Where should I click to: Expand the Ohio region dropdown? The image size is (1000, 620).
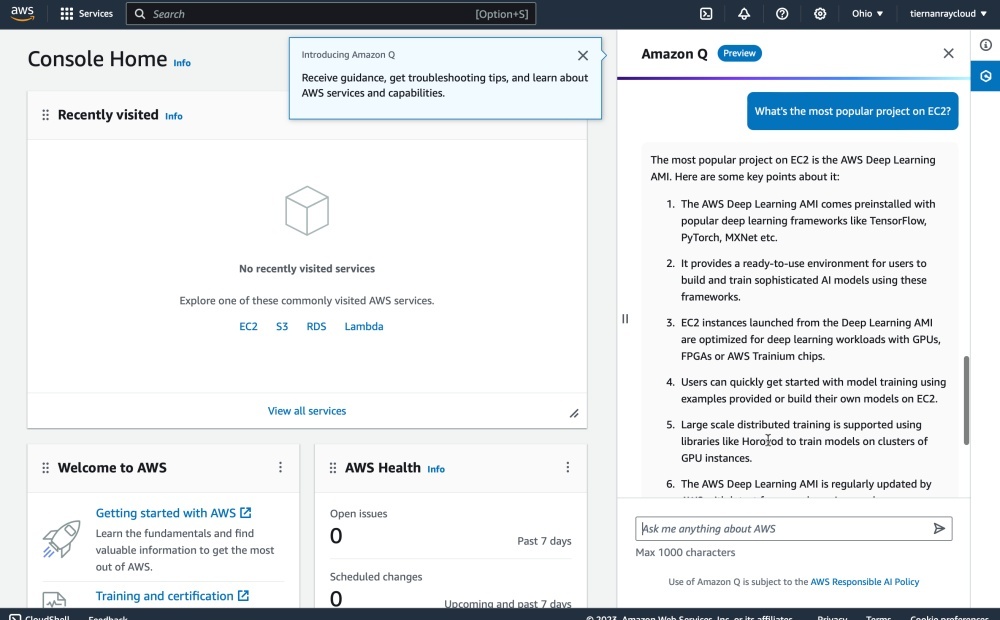[x=867, y=14]
